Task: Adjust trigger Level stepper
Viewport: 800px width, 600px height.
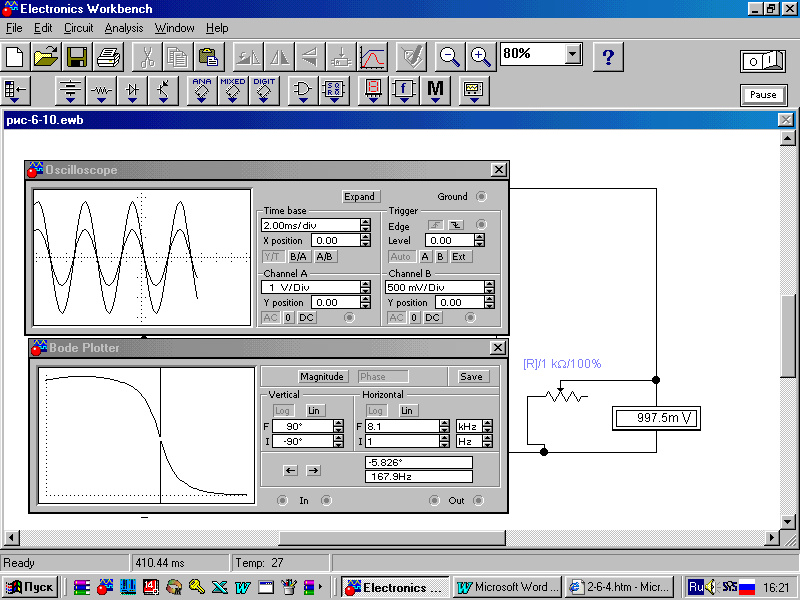Action: point(479,240)
